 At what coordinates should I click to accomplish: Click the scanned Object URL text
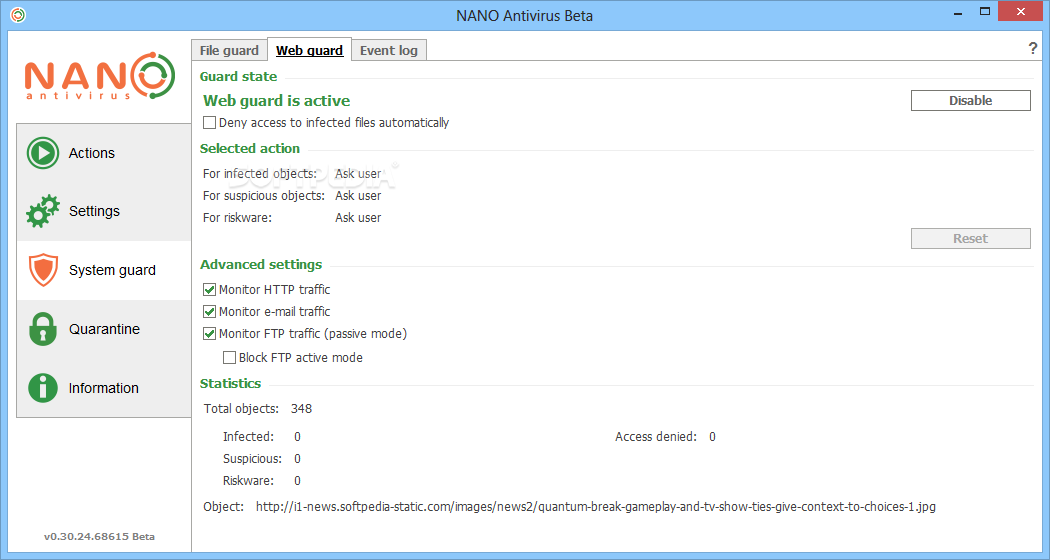click(595, 507)
